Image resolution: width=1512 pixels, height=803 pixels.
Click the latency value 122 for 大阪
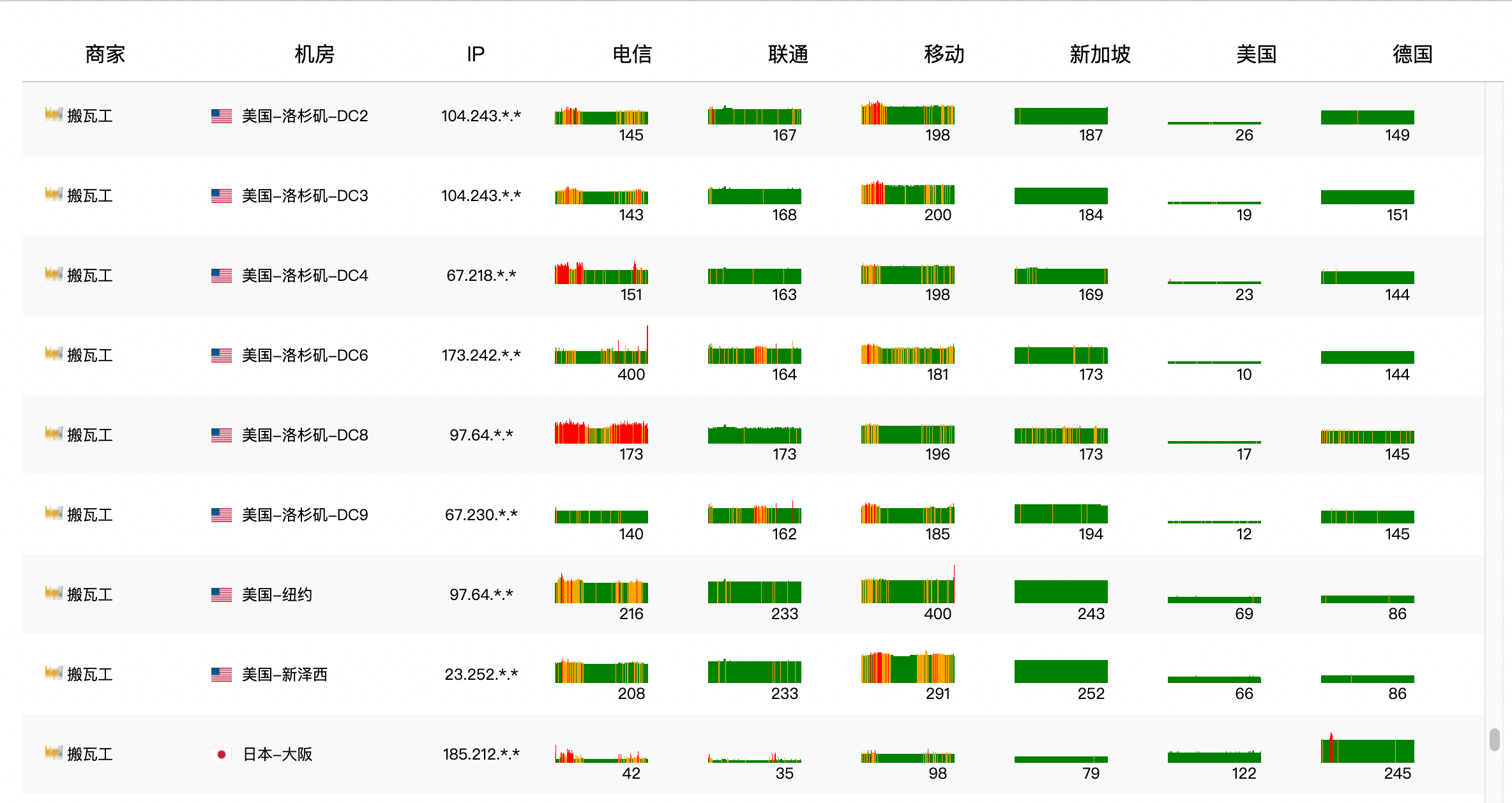(x=1244, y=774)
